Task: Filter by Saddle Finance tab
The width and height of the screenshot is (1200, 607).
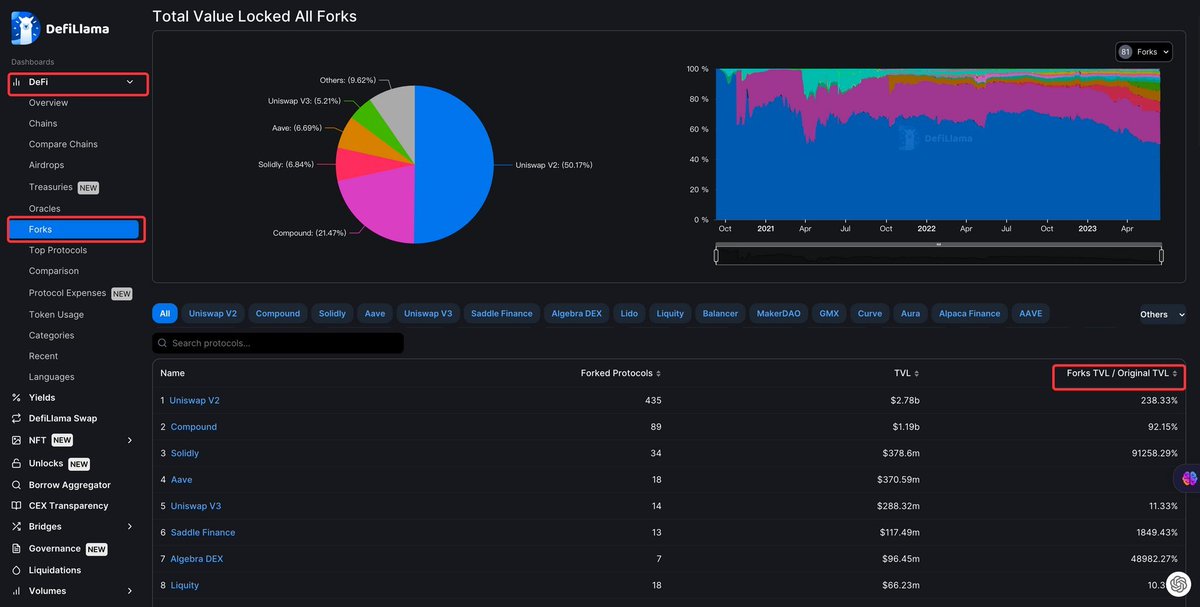Action: [x=502, y=313]
